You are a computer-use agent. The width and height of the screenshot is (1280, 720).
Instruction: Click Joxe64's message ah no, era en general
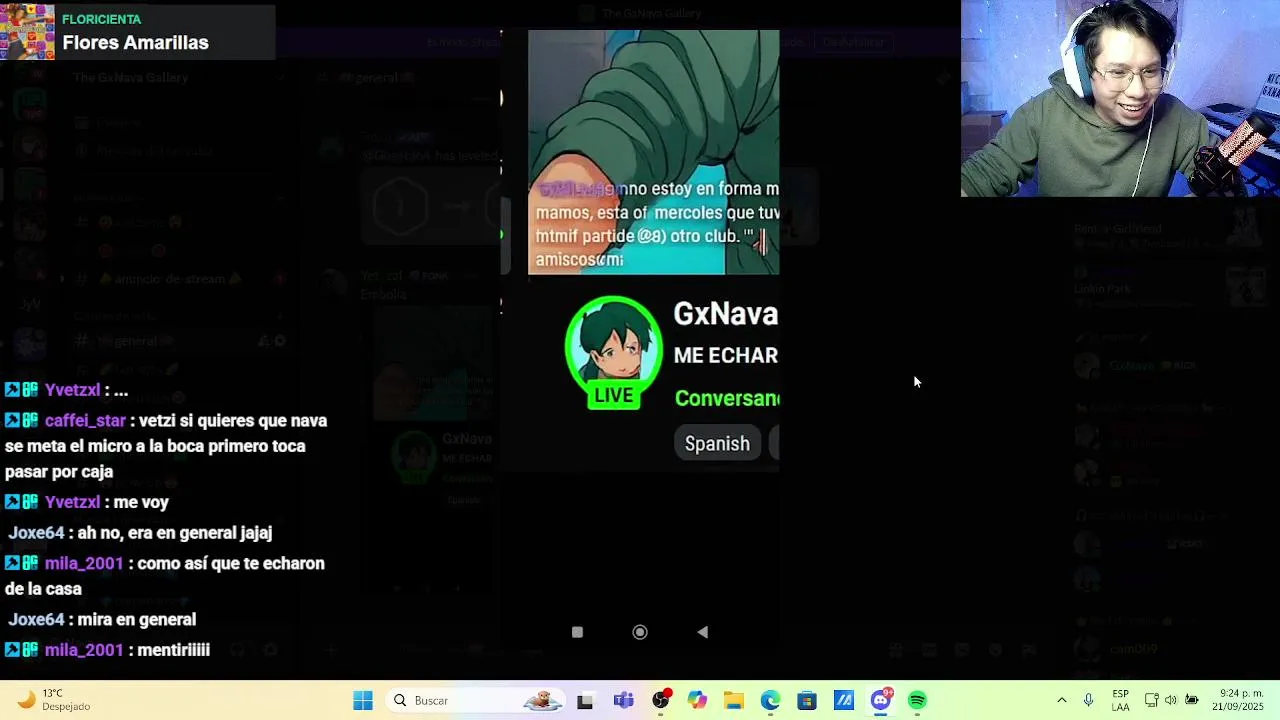[174, 533]
